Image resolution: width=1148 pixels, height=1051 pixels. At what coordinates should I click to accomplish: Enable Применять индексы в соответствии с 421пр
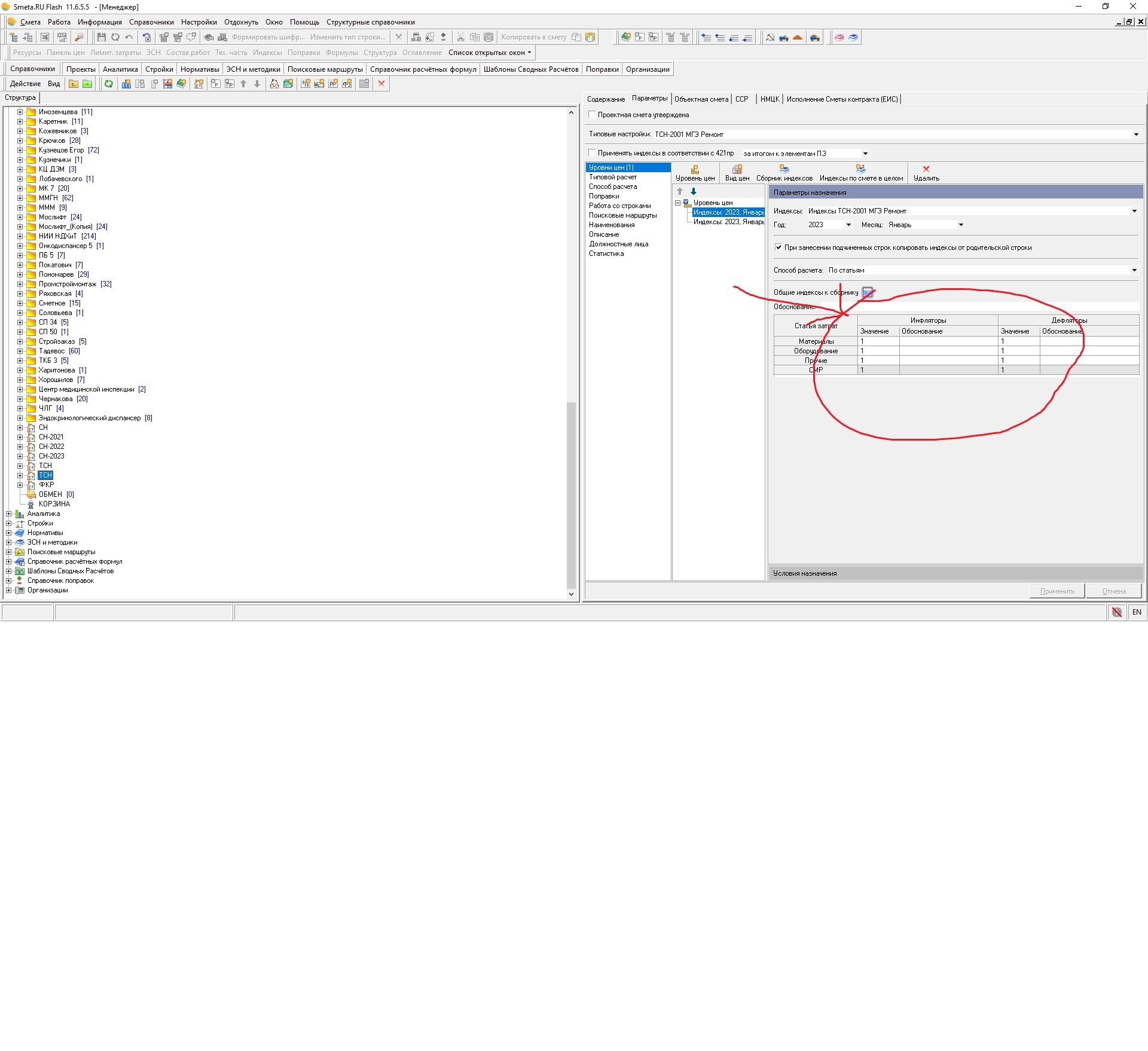point(592,153)
